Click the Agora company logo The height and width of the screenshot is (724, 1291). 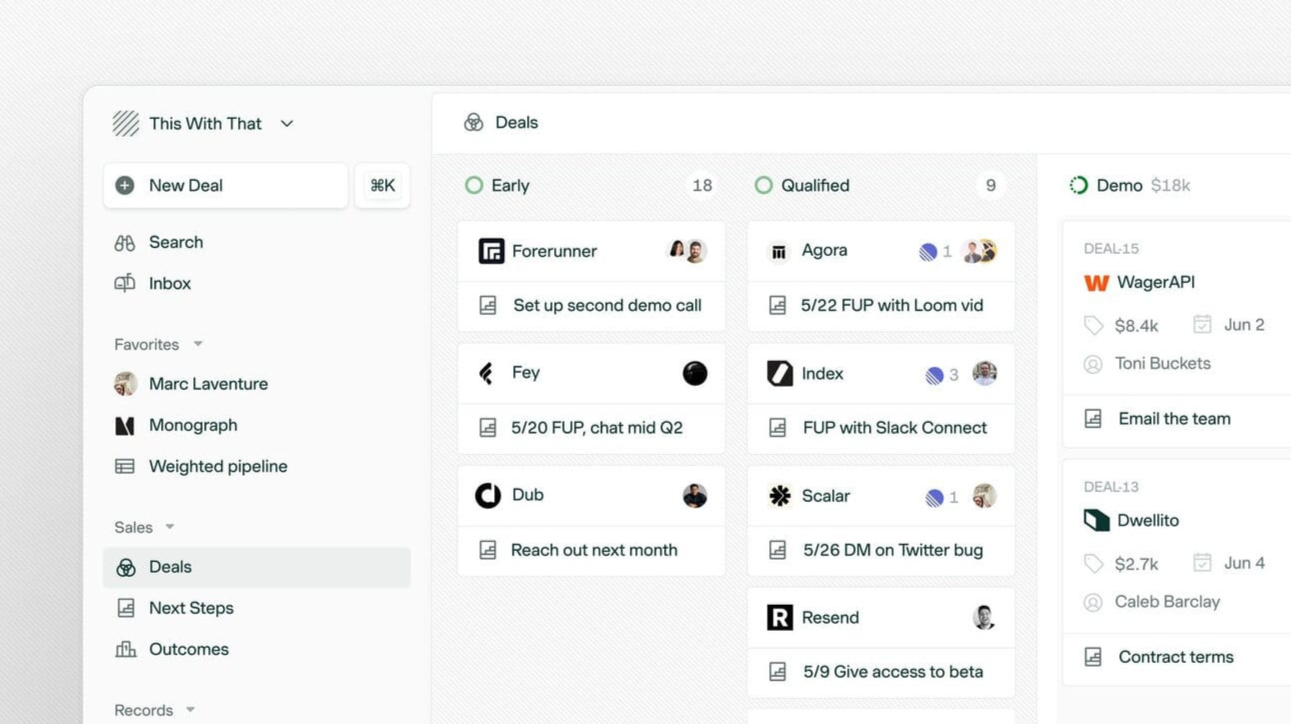779,252
